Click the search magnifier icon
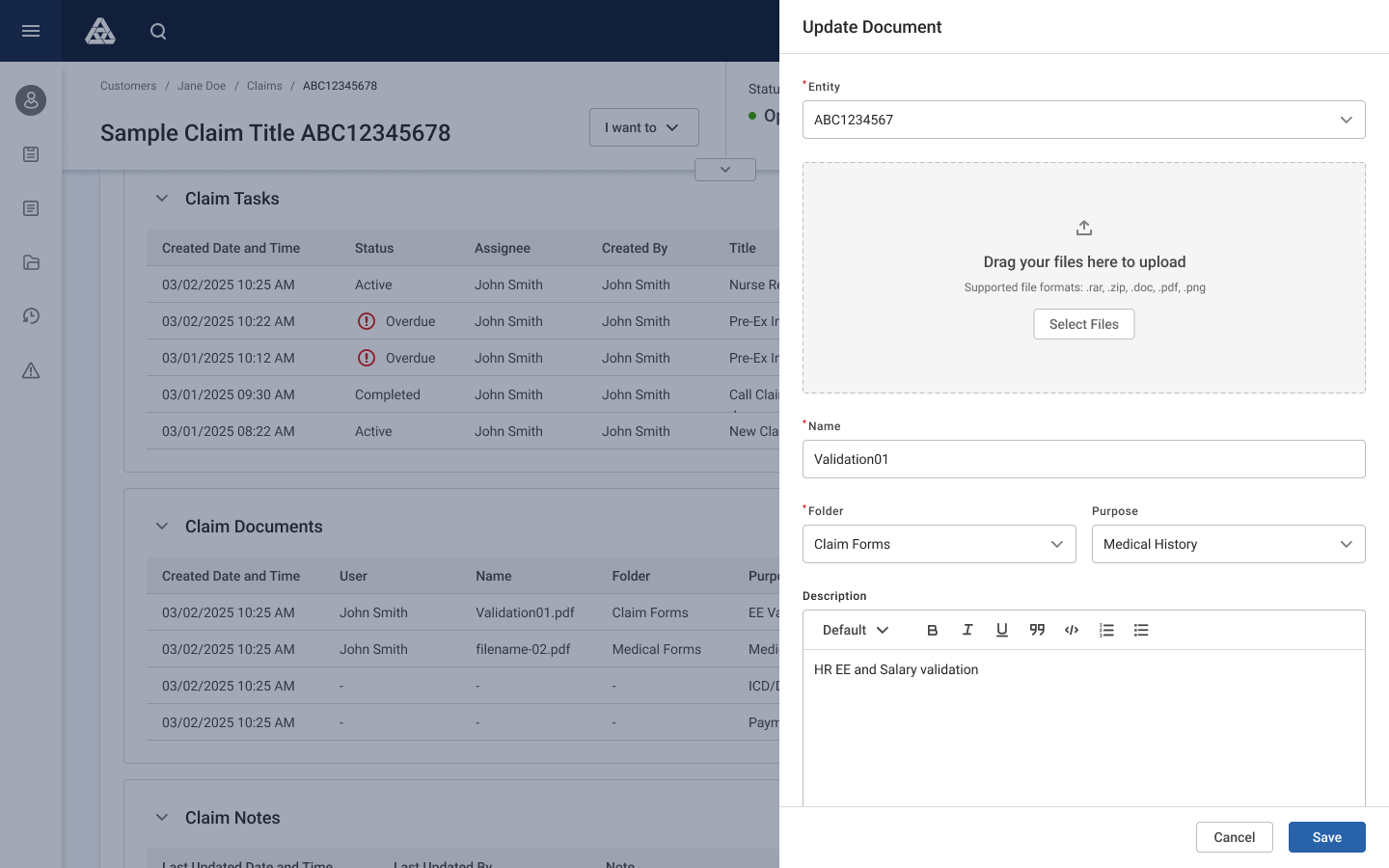Screen dimensions: 1389x868 coord(158,32)
